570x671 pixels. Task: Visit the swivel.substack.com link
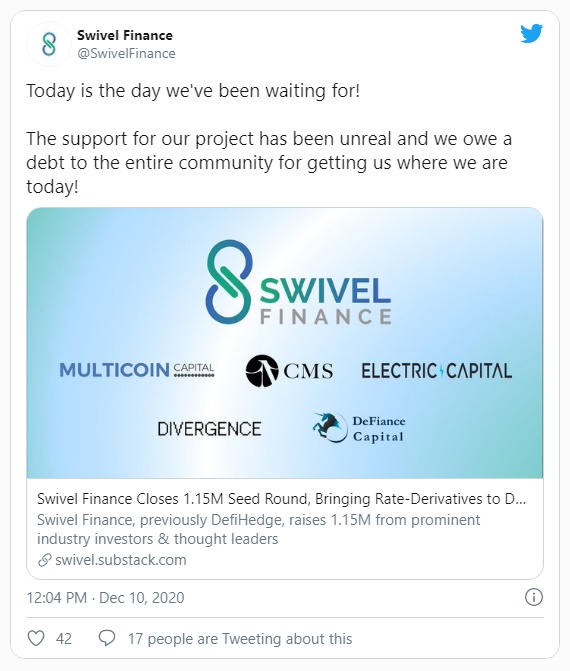[x=121, y=560]
